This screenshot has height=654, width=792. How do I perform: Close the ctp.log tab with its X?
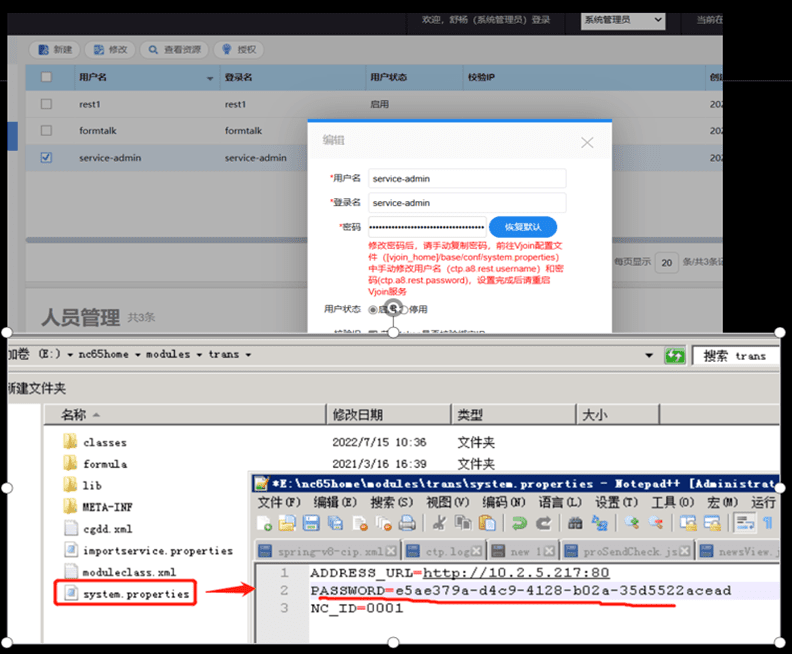tap(476, 551)
